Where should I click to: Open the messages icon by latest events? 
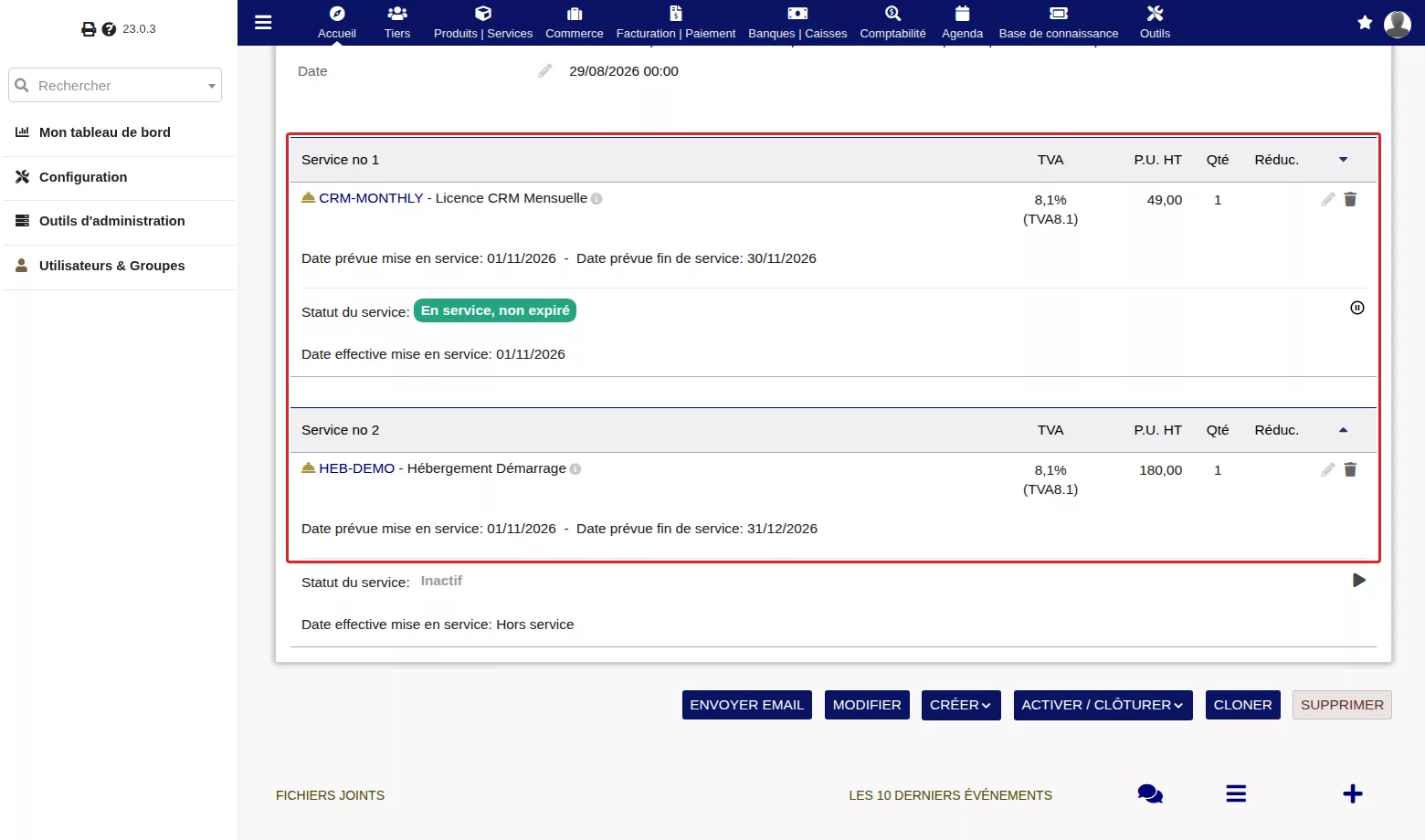point(1150,794)
